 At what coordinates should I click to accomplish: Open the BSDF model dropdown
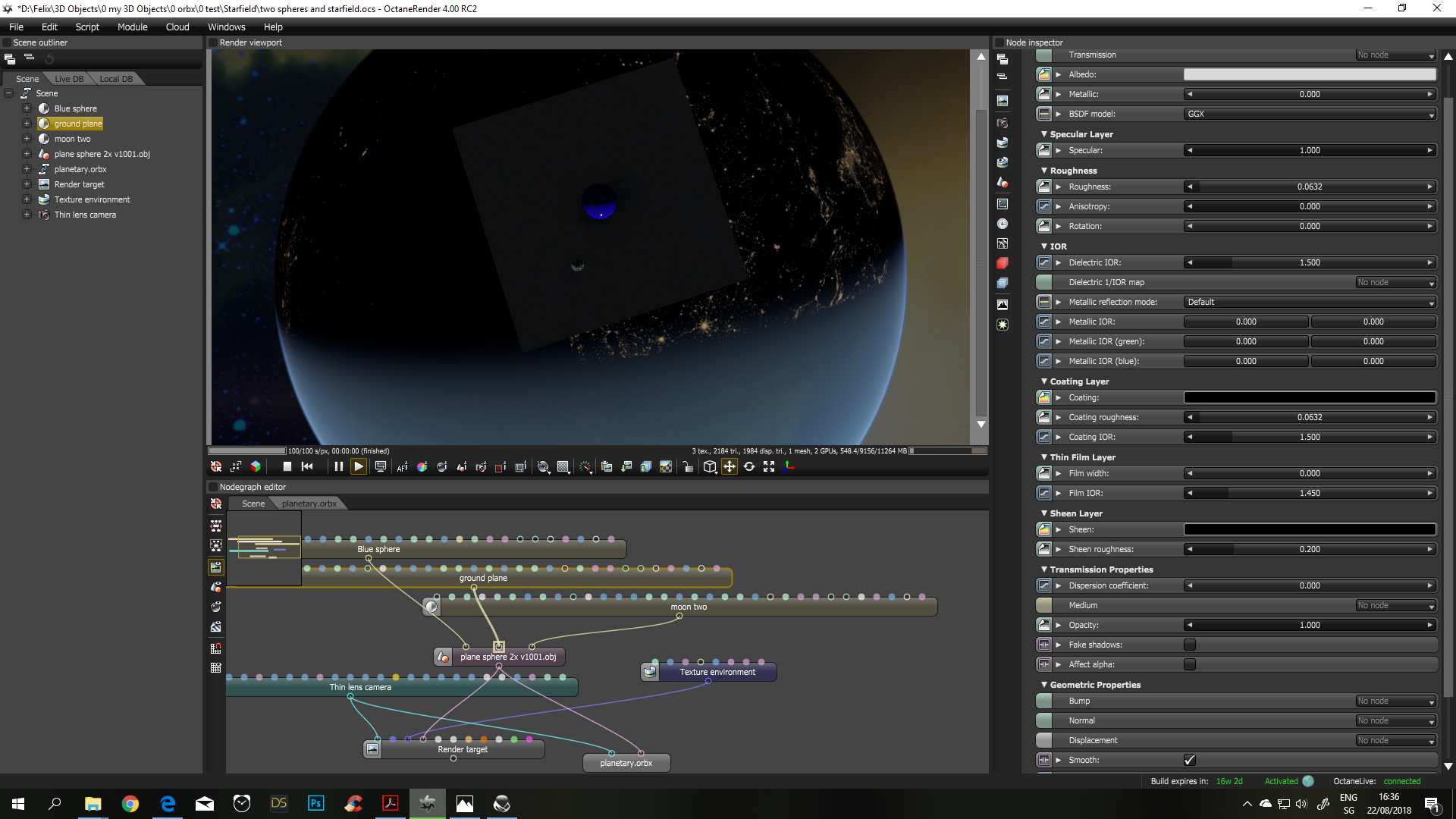pyautogui.click(x=1310, y=114)
